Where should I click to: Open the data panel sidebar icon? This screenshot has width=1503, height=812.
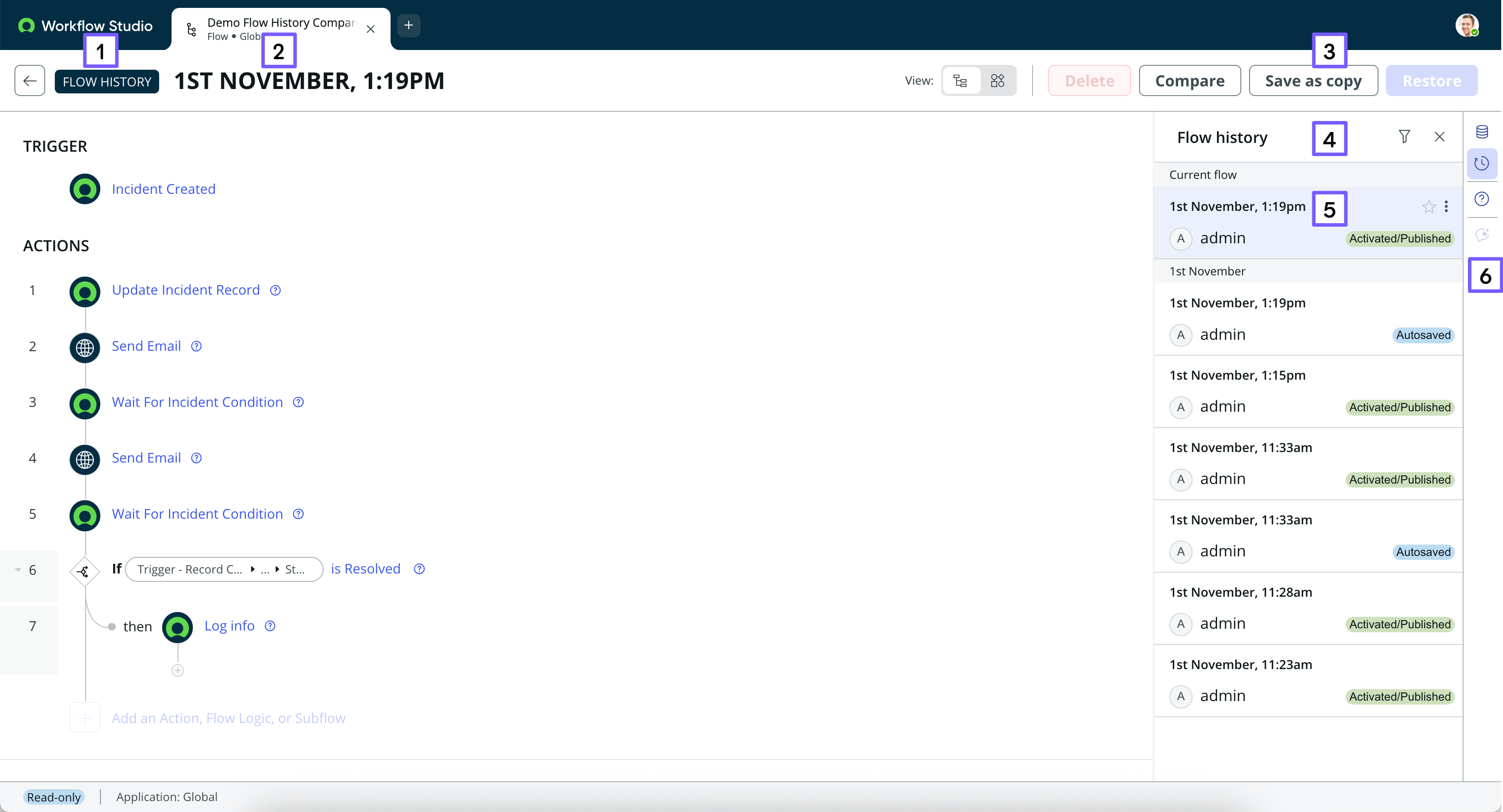point(1482,132)
